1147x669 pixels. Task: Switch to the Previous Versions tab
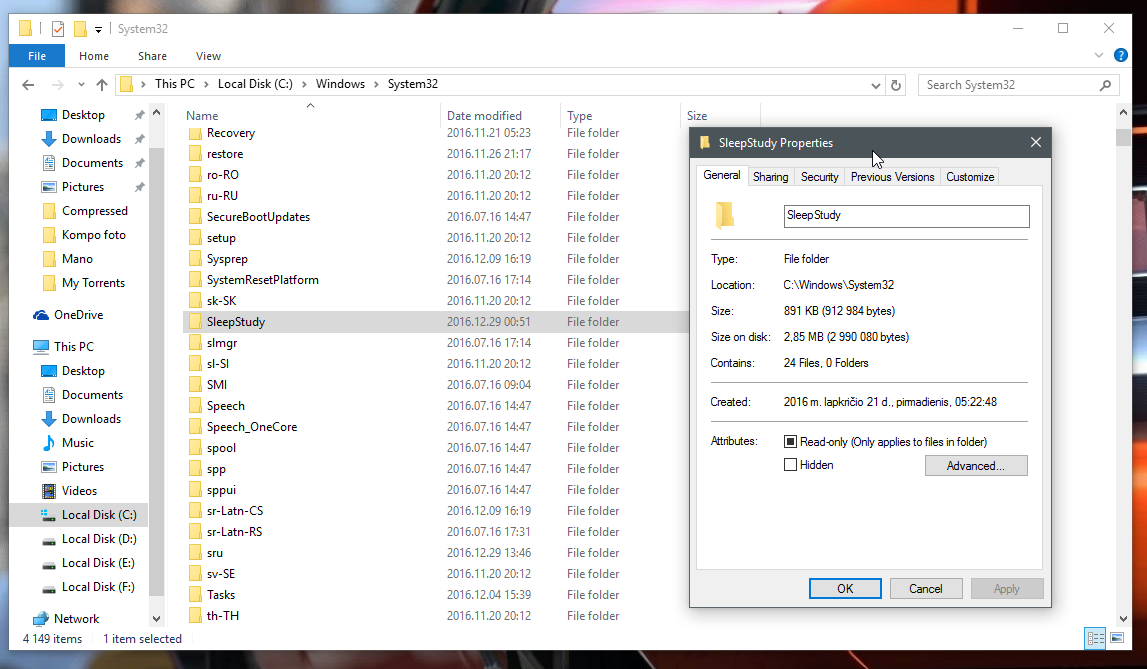tap(892, 177)
